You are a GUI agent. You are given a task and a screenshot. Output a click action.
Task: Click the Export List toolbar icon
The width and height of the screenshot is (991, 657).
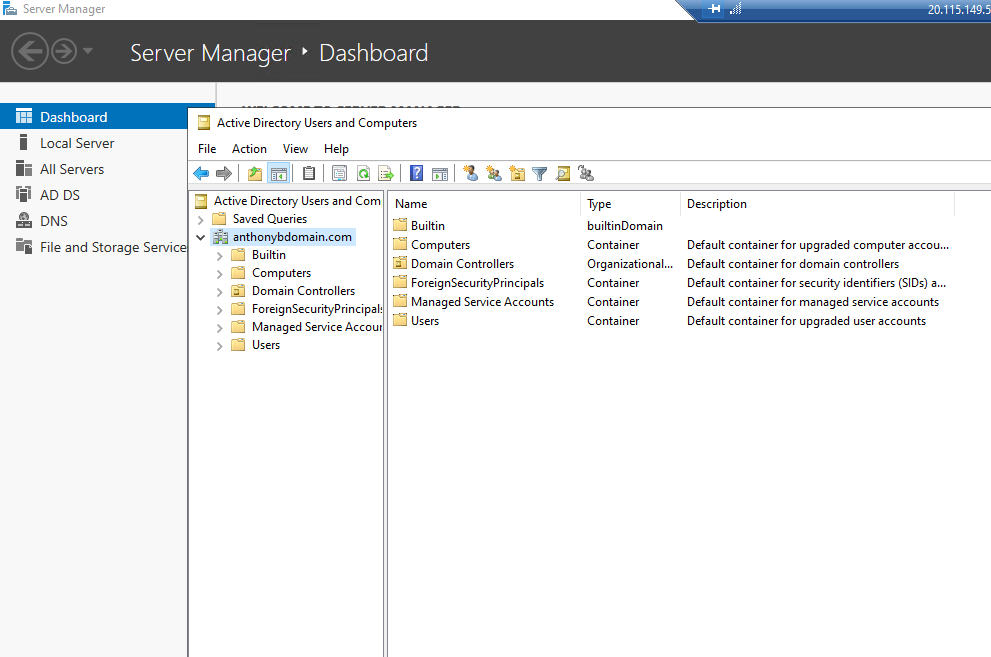click(x=386, y=174)
